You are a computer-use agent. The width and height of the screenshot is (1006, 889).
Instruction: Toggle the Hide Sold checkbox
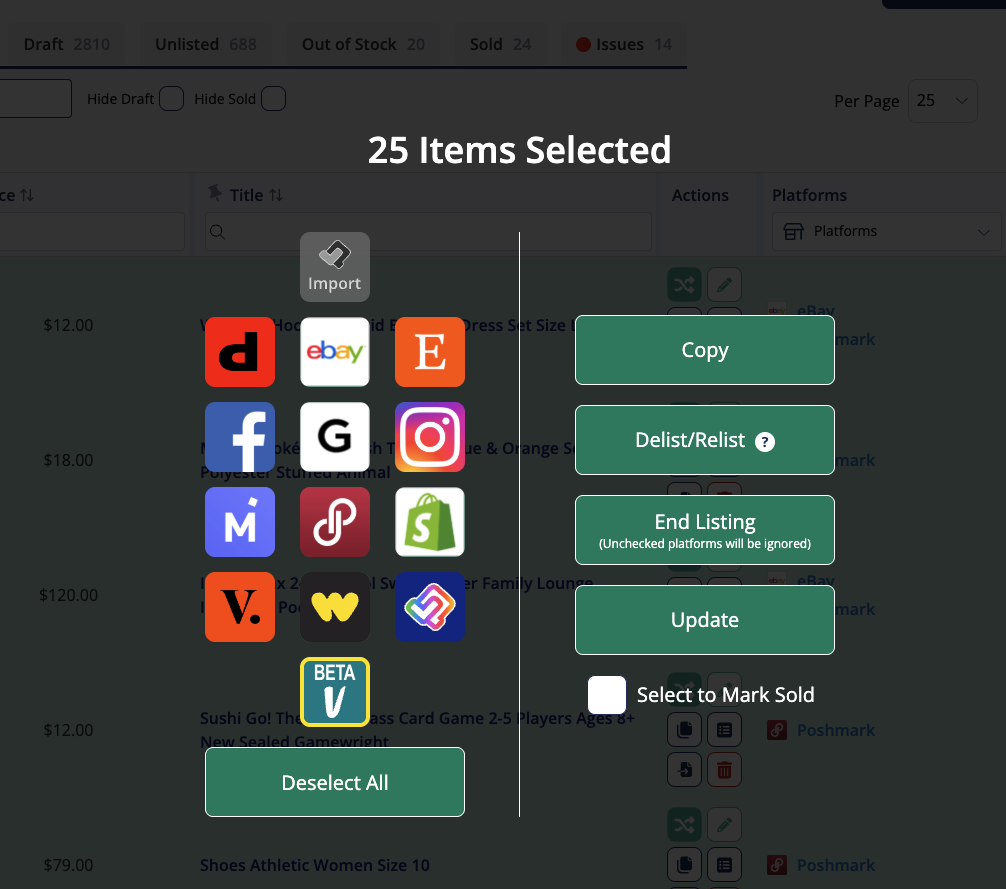tap(273, 99)
